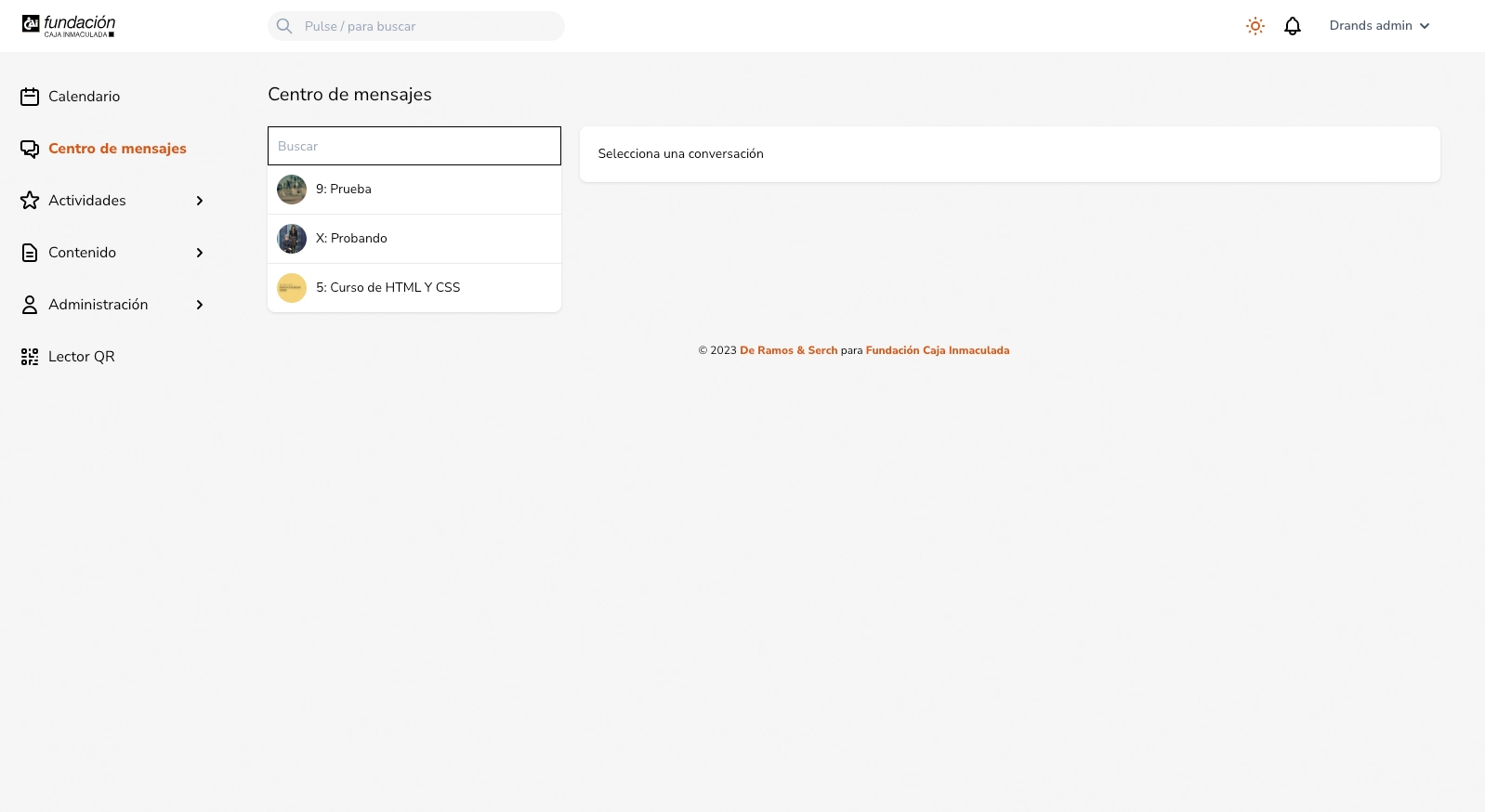This screenshot has width=1485, height=812.
Task: Open the Fundación Caja Inmaculada footer link
Action: [937, 350]
